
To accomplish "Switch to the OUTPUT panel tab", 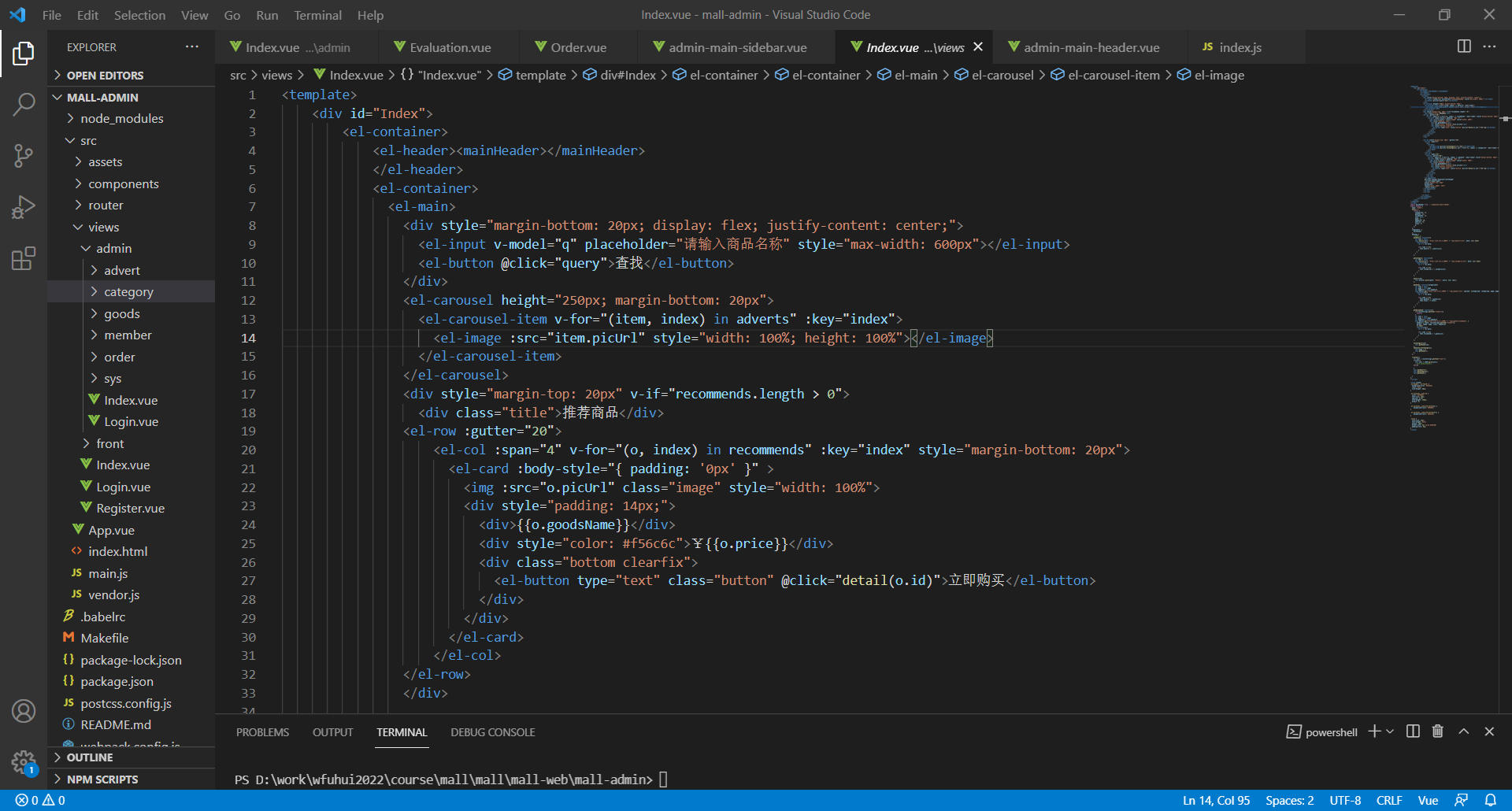I will [332, 732].
